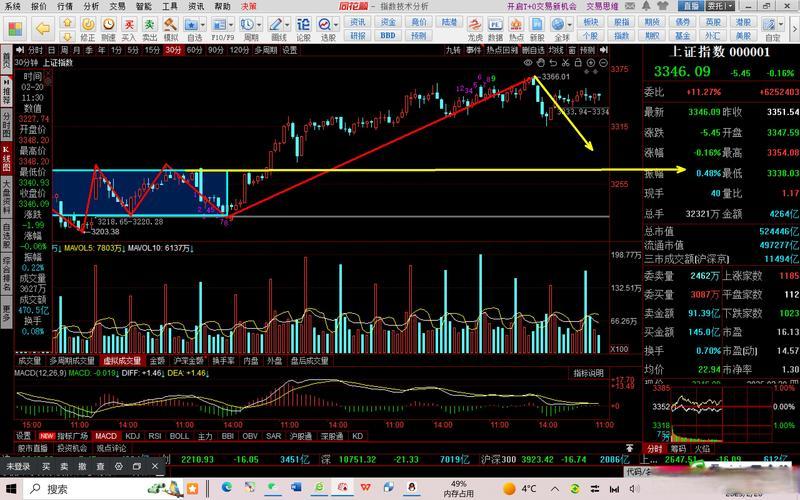Click the 指标说明 button
Image resolution: width=800 pixels, height=500 pixels.
pyautogui.click(x=588, y=372)
